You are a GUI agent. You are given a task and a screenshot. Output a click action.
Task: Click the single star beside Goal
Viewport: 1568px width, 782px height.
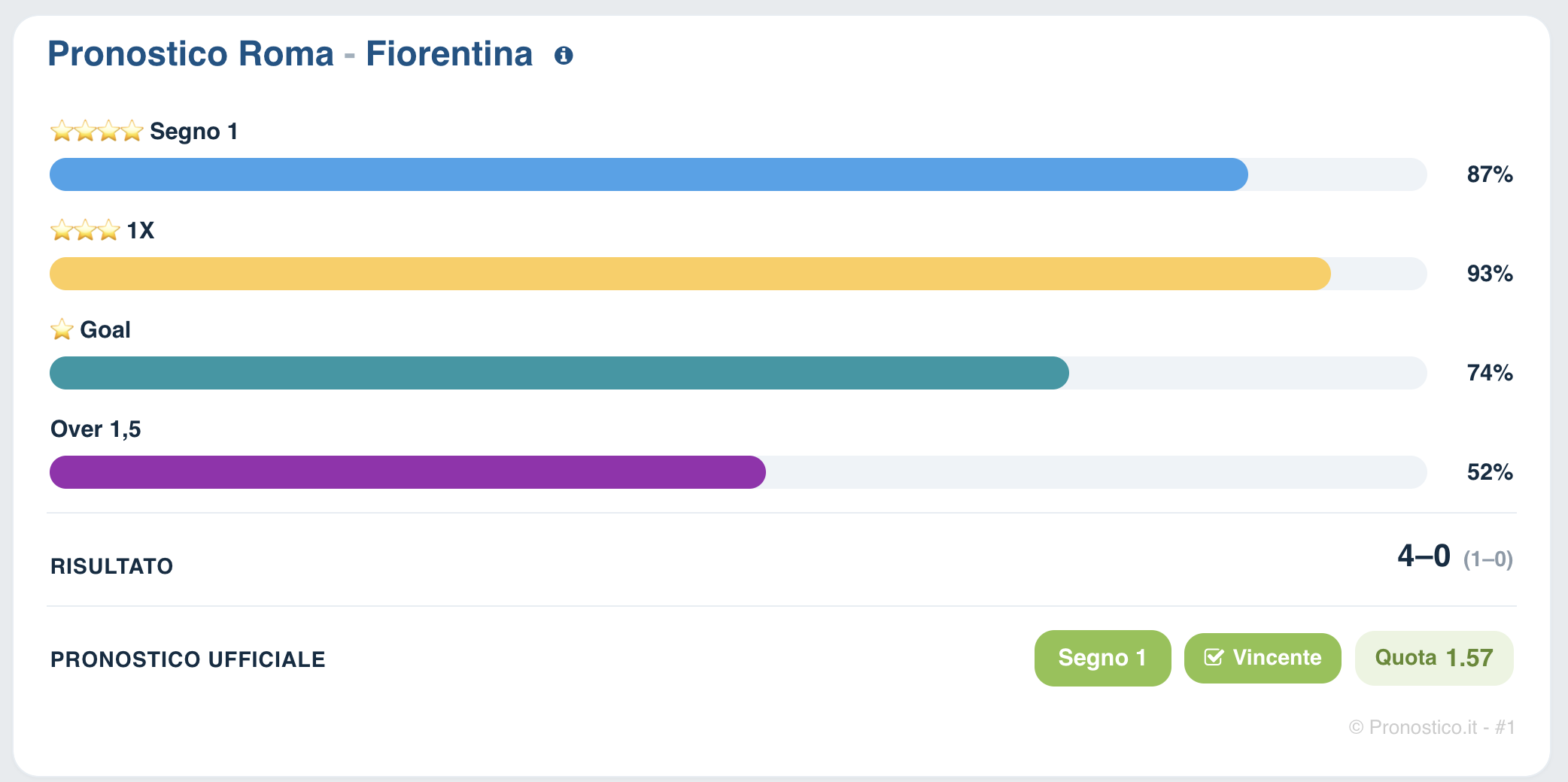point(62,329)
